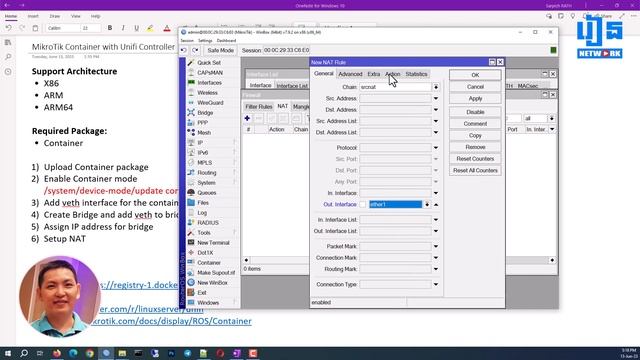Open Queues sidebar entry
640x360 pixels.
207,193
